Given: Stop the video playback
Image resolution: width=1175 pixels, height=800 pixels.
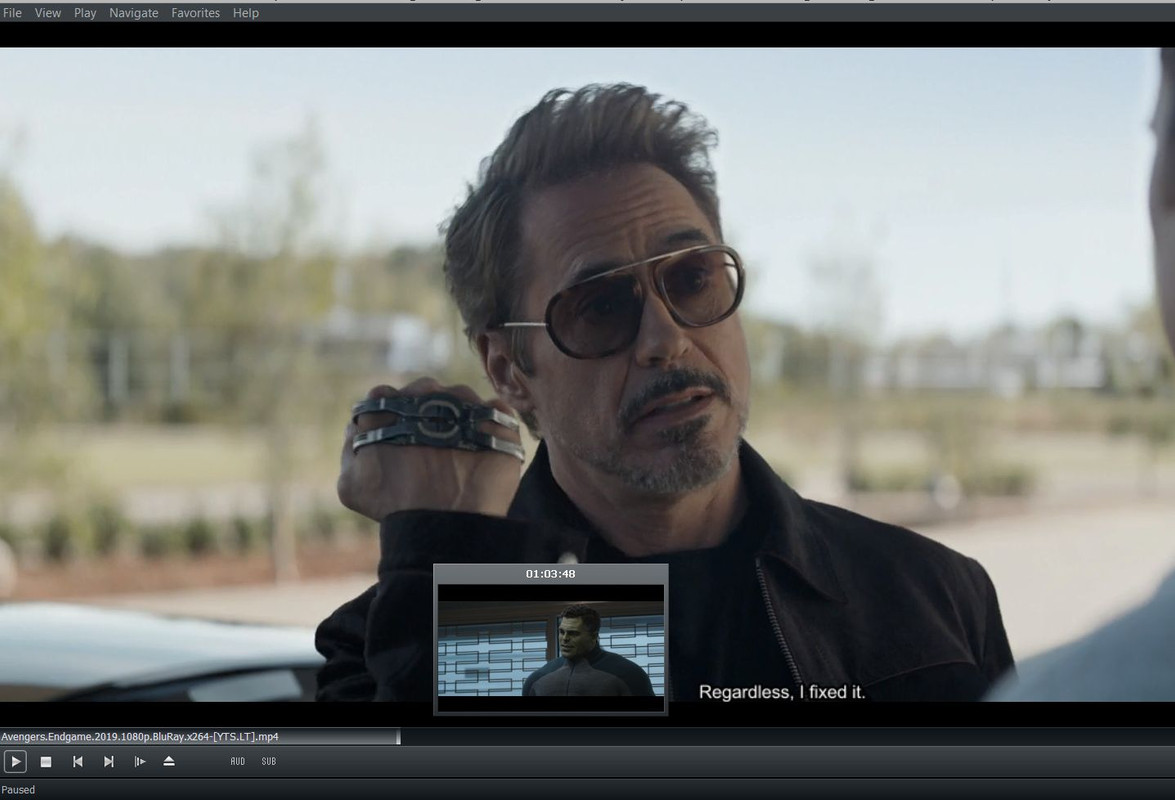Looking at the screenshot, I should (x=46, y=761).
